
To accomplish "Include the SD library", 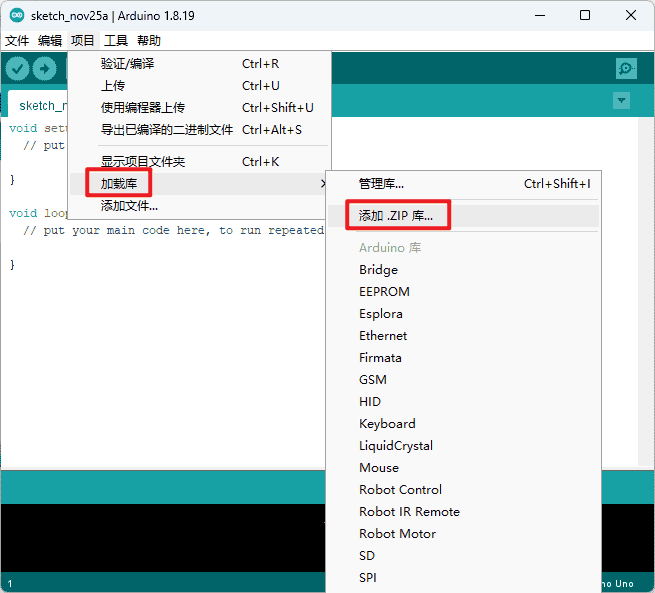I will pos(463,556).
